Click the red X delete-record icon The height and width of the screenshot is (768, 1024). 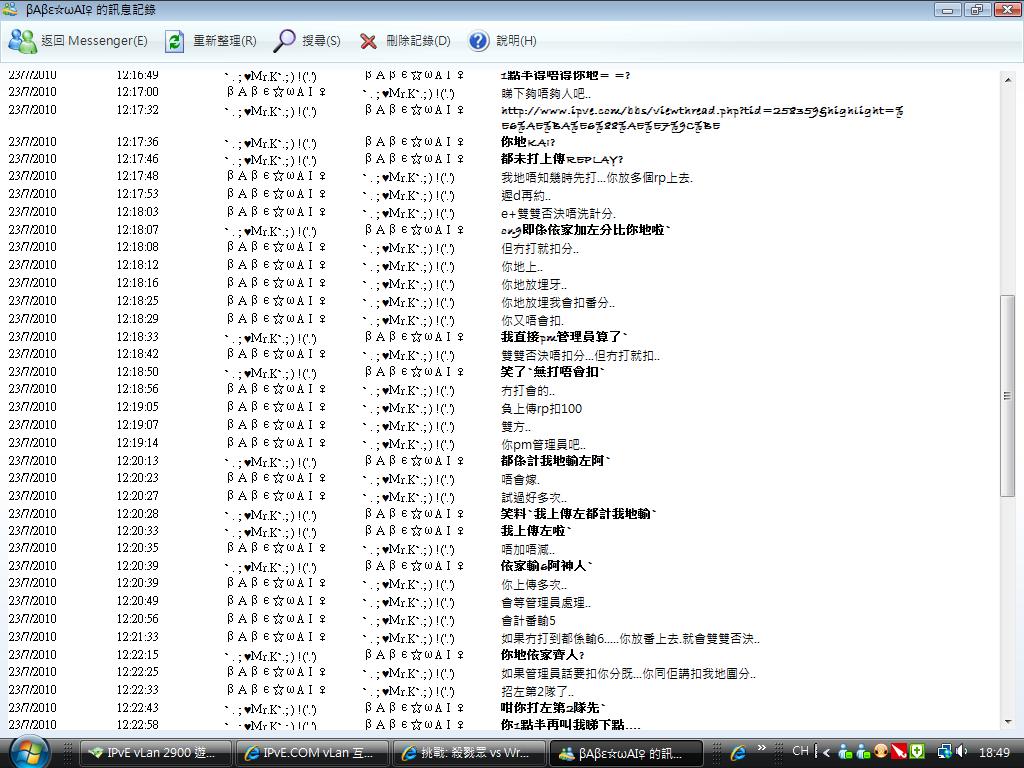368,42
